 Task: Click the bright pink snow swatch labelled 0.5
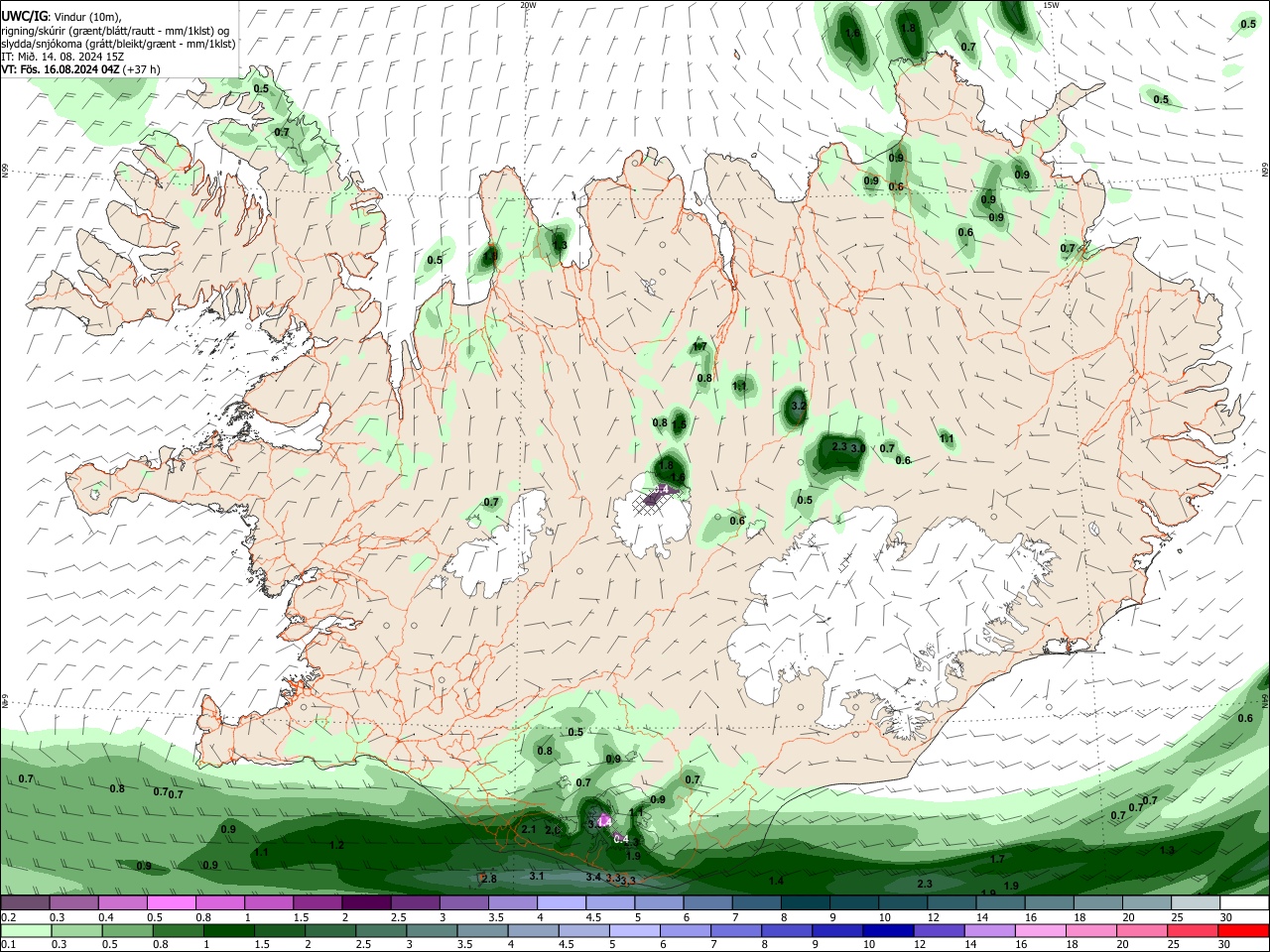click(x=173, y=902)
